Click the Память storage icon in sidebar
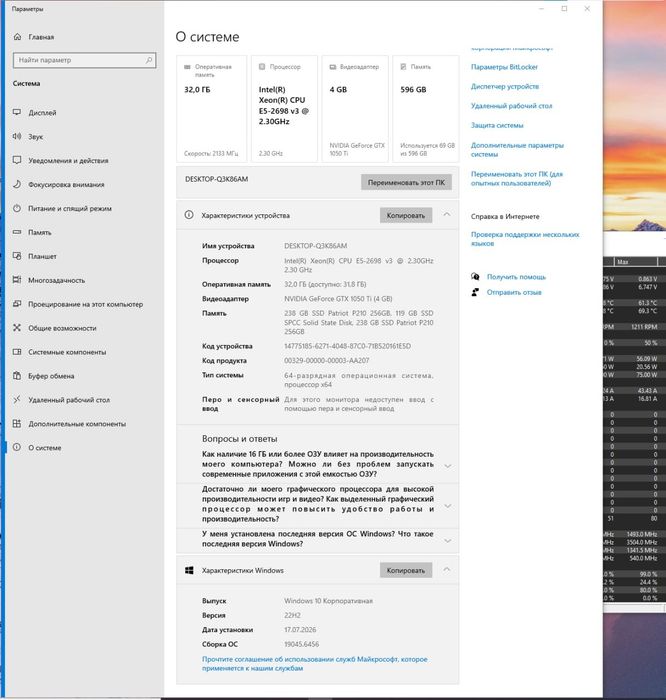 click(x=17, y=232)
